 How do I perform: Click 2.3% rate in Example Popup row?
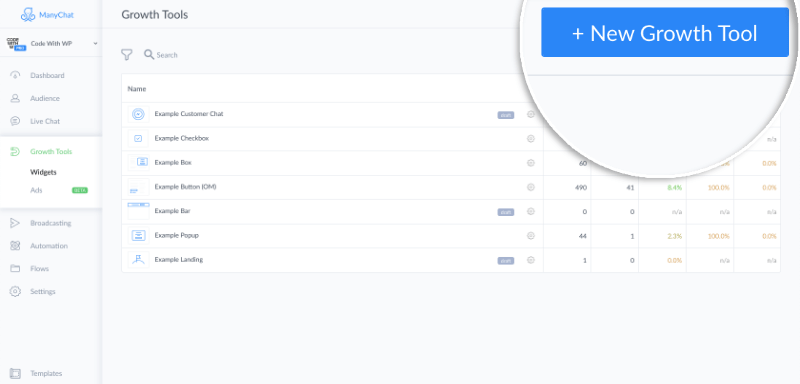(x=674, y=236)
